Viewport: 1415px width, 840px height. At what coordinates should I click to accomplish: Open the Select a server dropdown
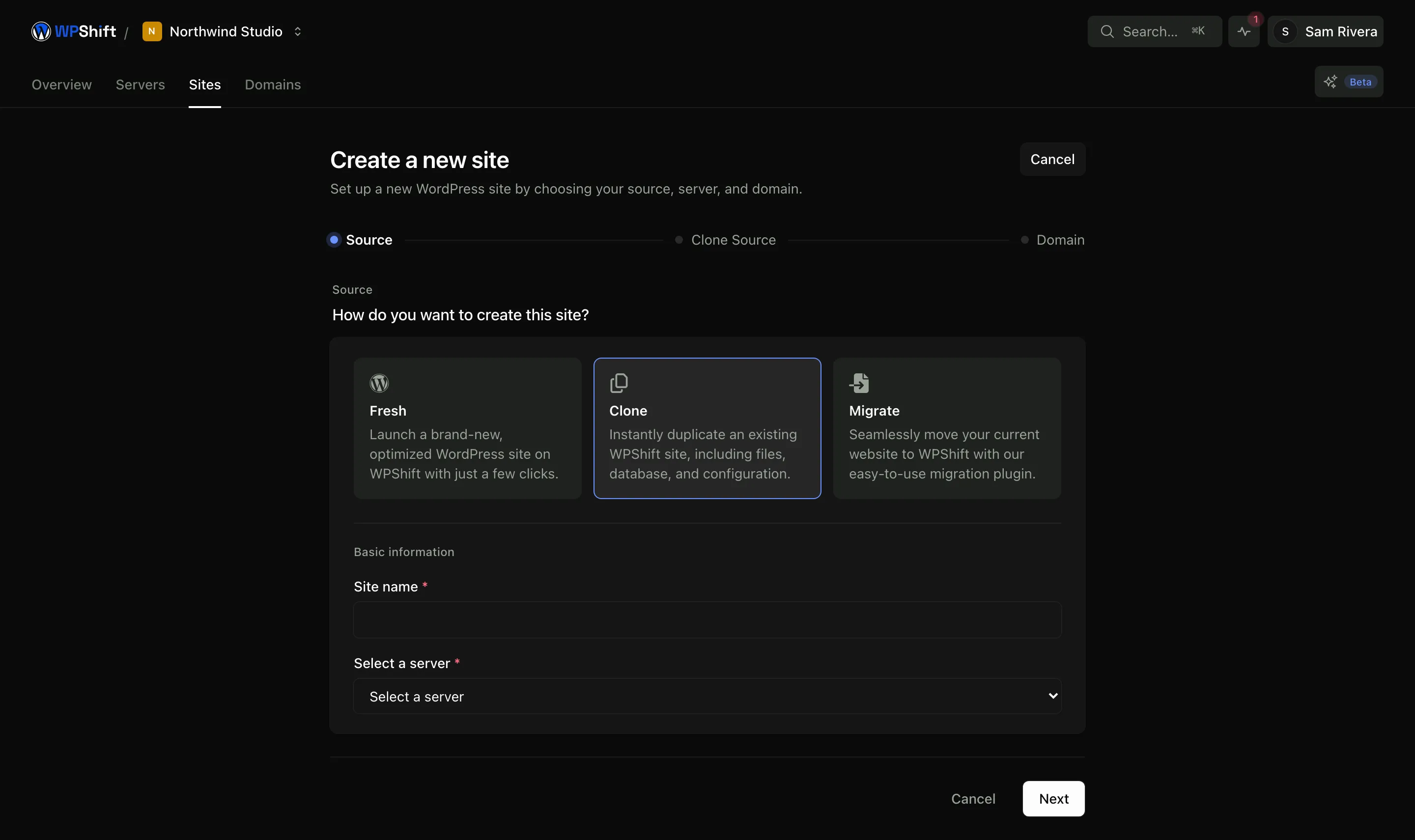click(x=707, y=696)
